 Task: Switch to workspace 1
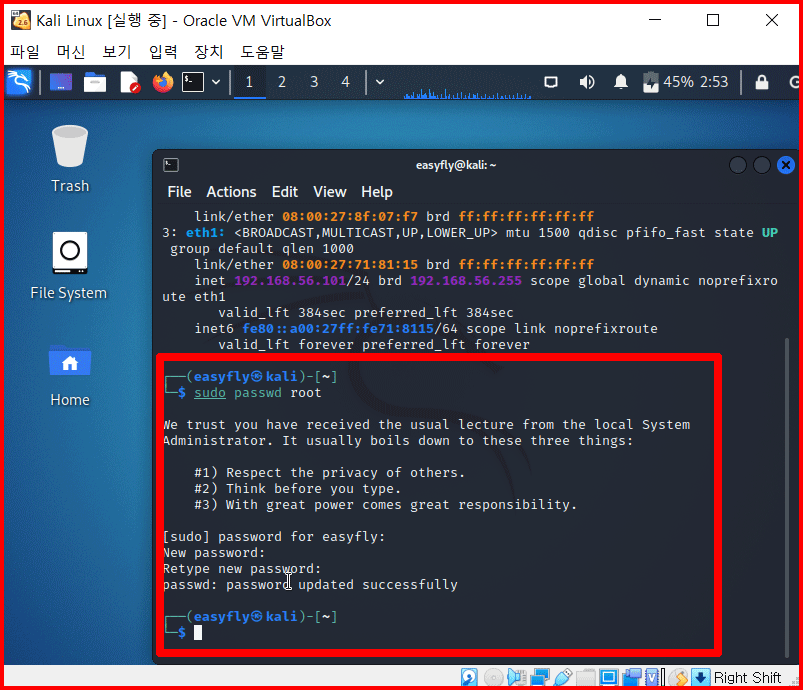pyautogui.click(x=249, y=82)
